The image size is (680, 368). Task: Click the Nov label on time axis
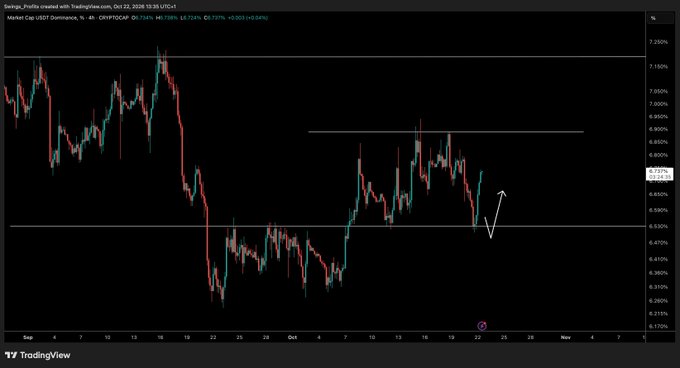pyautogui.click(x=566, y=337)
